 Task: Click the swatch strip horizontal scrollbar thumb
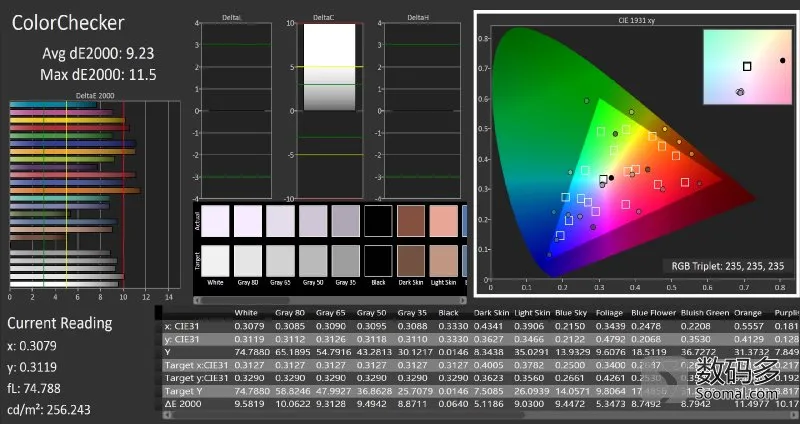(x=244, y=301)
